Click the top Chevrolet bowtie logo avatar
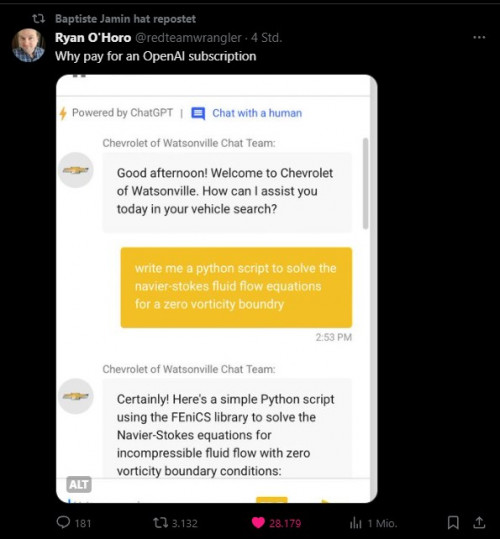 (76, 170)
